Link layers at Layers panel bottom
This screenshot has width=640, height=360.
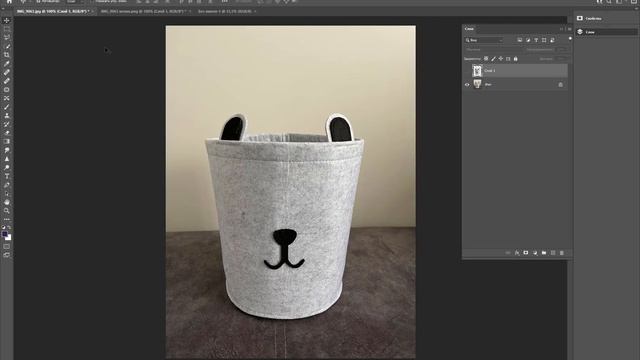tap(508, 253)
